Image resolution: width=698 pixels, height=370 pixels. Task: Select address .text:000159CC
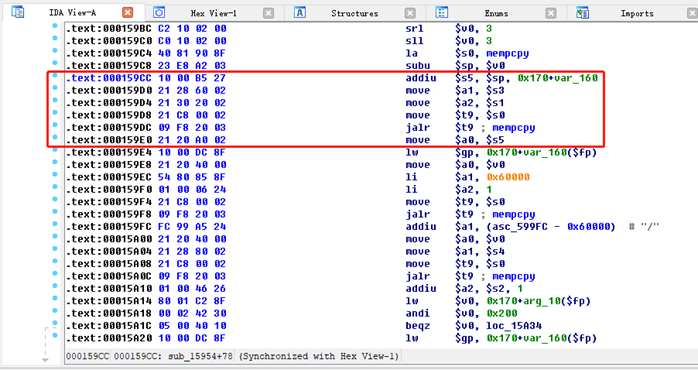pyautogui.click(x=109, y=78)
